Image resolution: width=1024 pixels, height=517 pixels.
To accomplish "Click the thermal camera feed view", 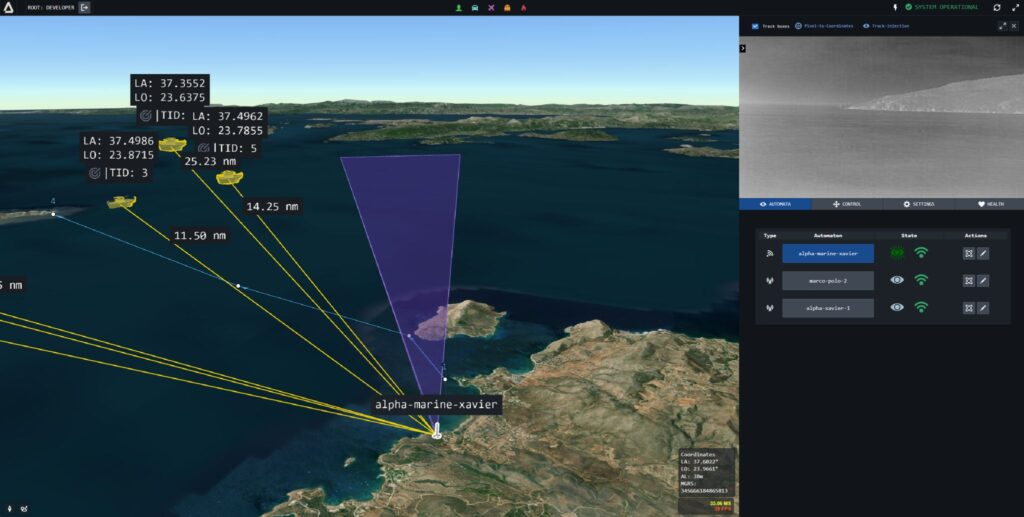I will coord(882,117).
